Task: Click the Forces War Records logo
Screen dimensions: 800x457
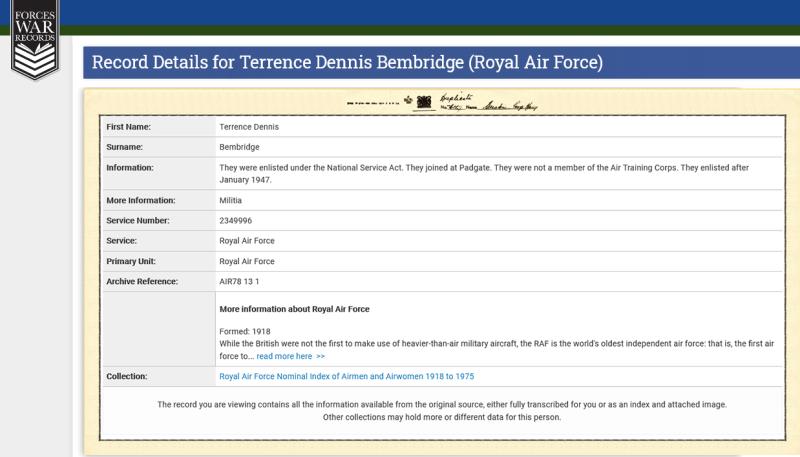Action: click(34, 40)
